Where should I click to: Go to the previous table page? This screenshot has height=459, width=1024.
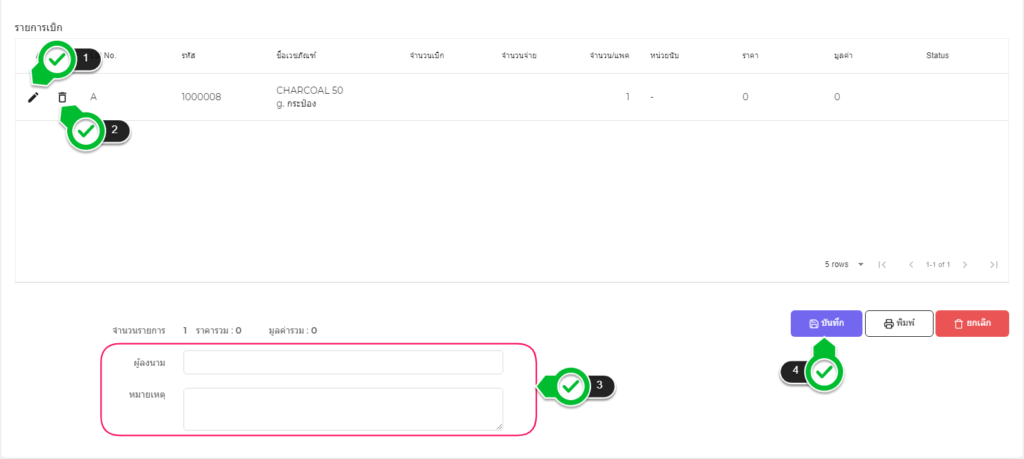[911, 264]
